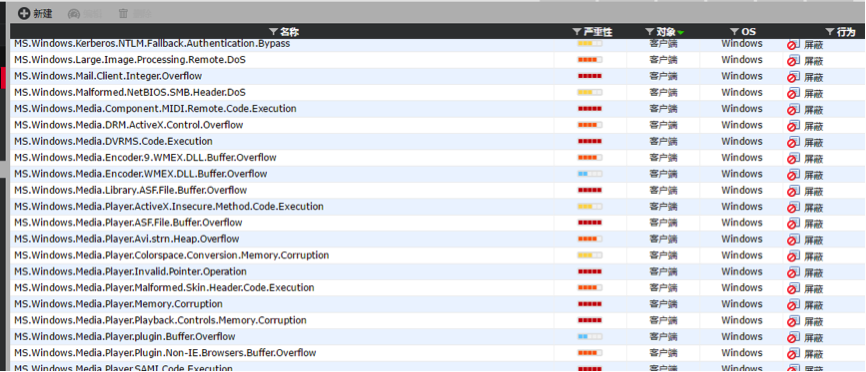This screenshot has height=372, width=866.
Task: Select MS.Windows.Media.Player.Invalid.Pointer.Operation entry
Action: (x=130, y=272)
